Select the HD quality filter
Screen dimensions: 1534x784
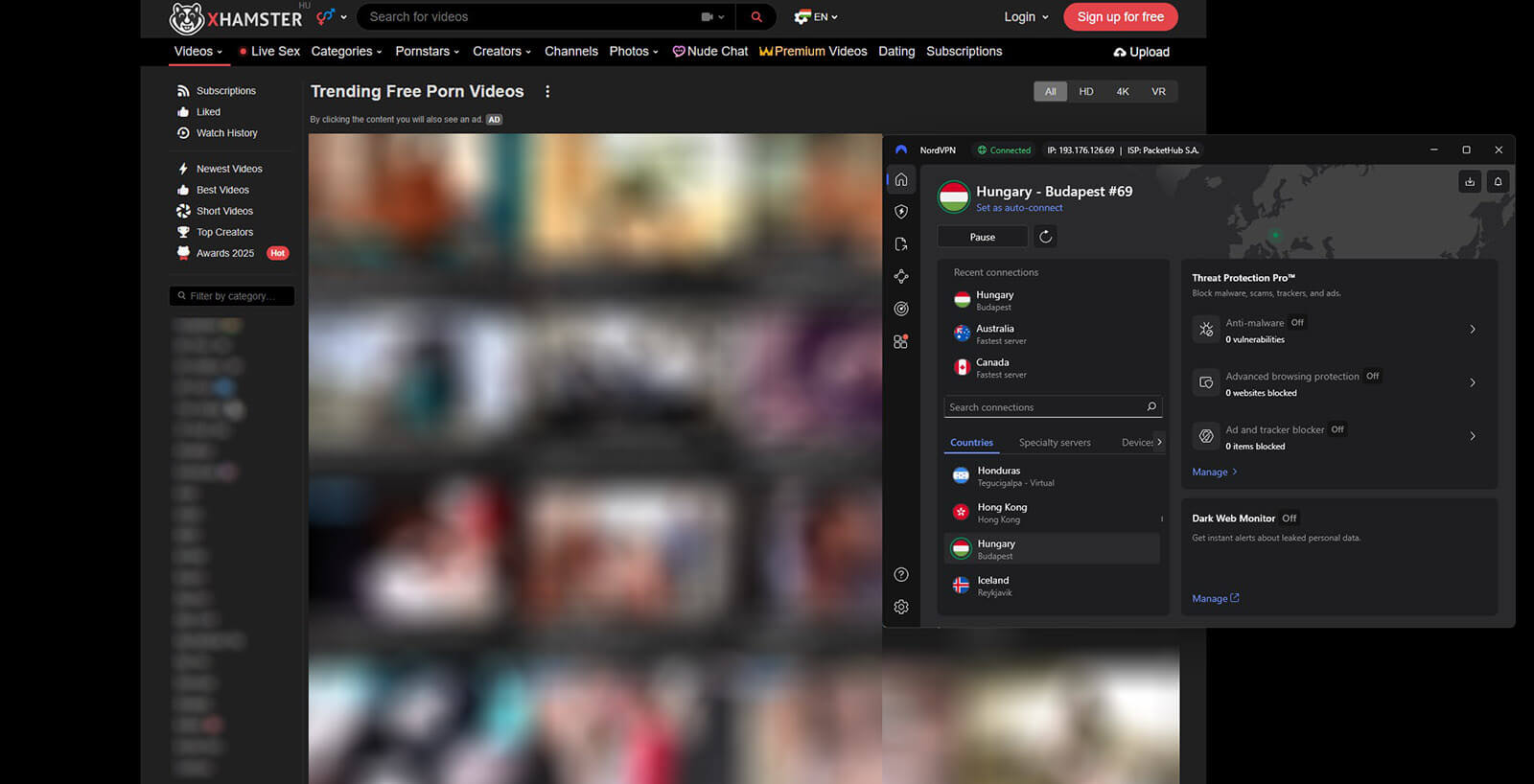1086,91
